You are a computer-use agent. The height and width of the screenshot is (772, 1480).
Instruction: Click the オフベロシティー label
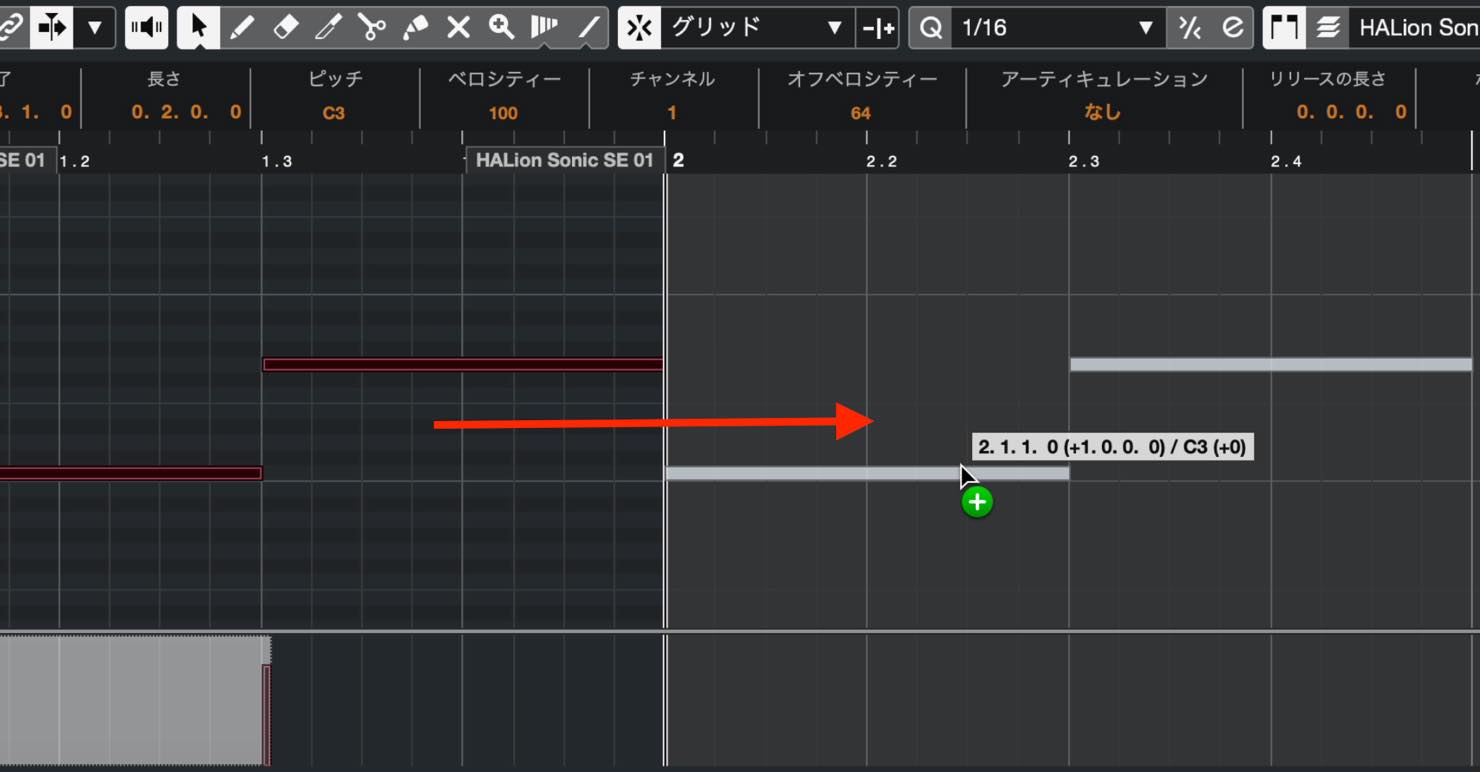pos(862,79)
